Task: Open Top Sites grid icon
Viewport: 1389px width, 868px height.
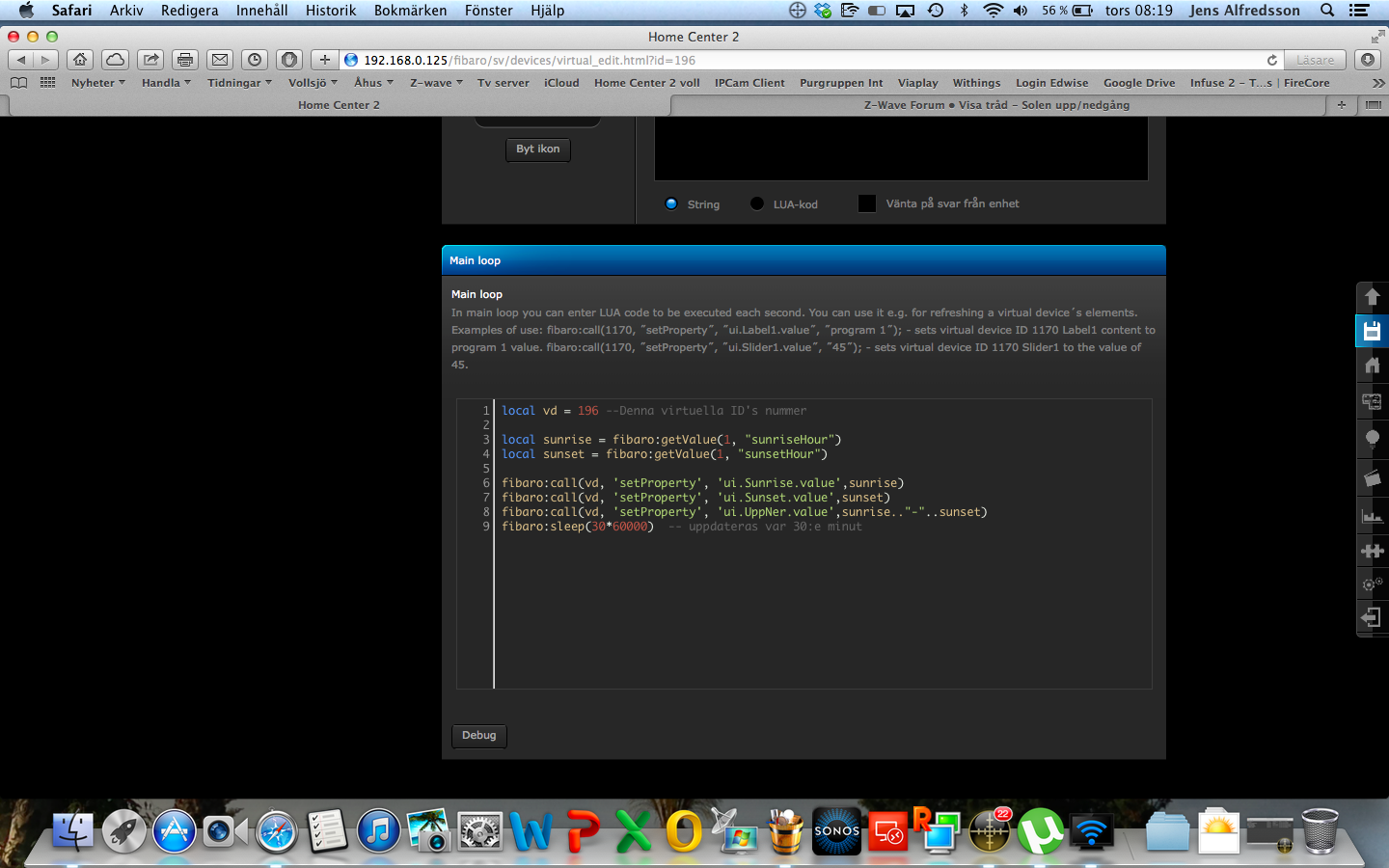Action: point(47,83)
